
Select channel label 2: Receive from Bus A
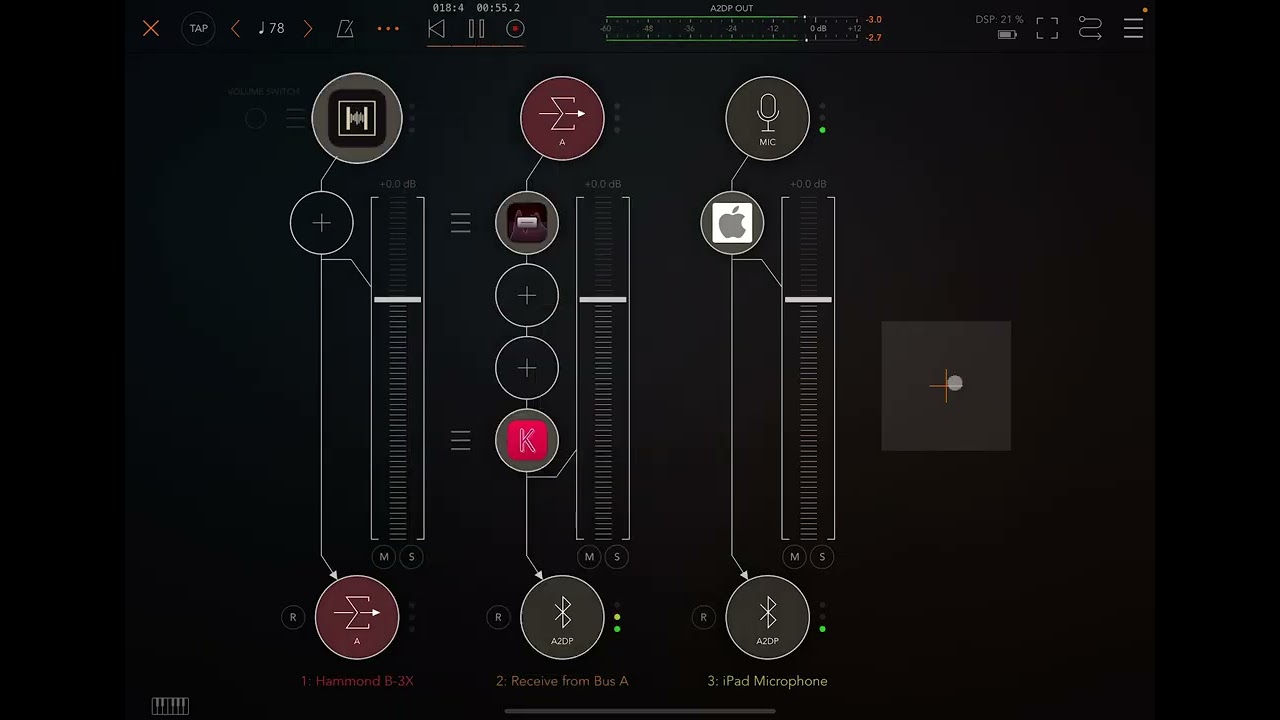point(562,681)
